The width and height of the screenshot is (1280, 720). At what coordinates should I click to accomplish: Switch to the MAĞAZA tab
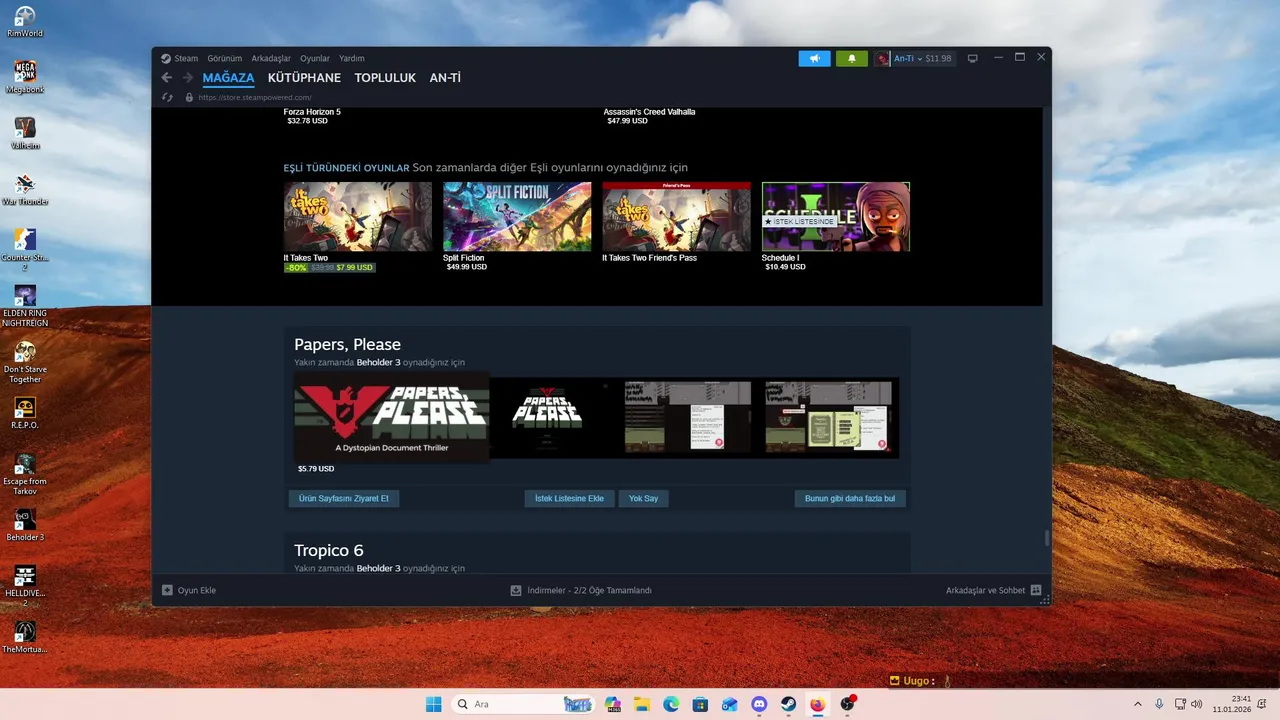click(228, 78)
